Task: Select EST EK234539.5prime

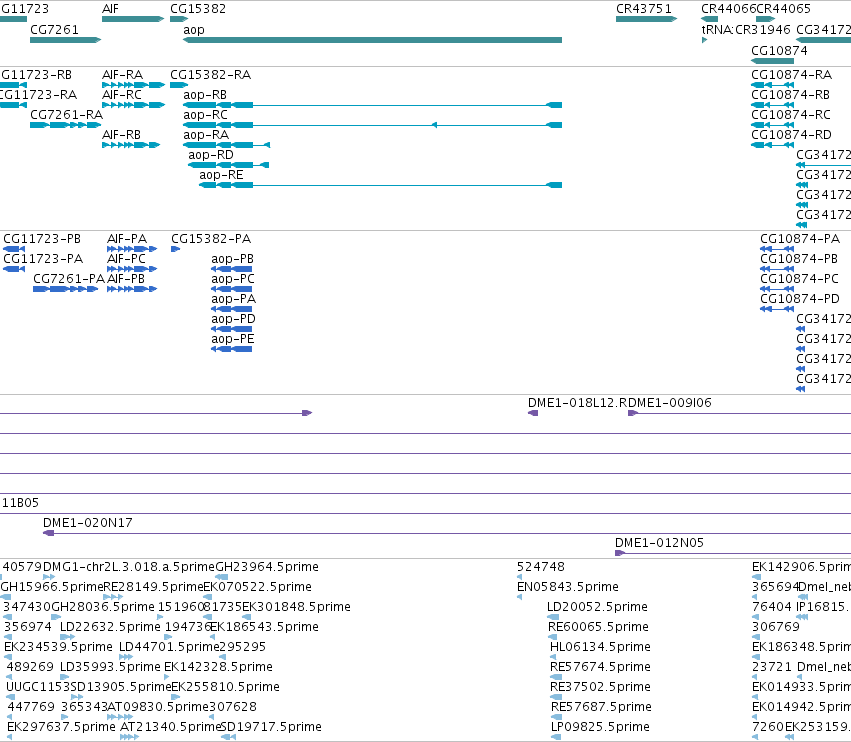Action: click(8, 657)
